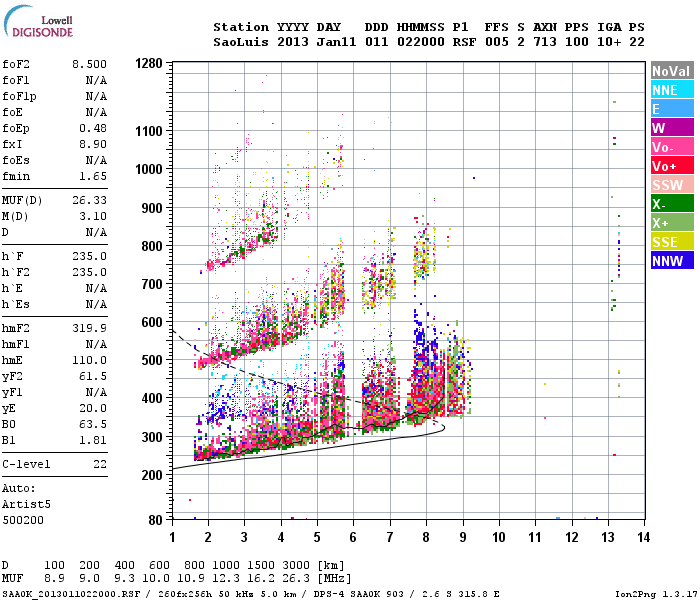Click the 8 MHz frequency axis label
The image size is (700, 600).
[426, 537]
